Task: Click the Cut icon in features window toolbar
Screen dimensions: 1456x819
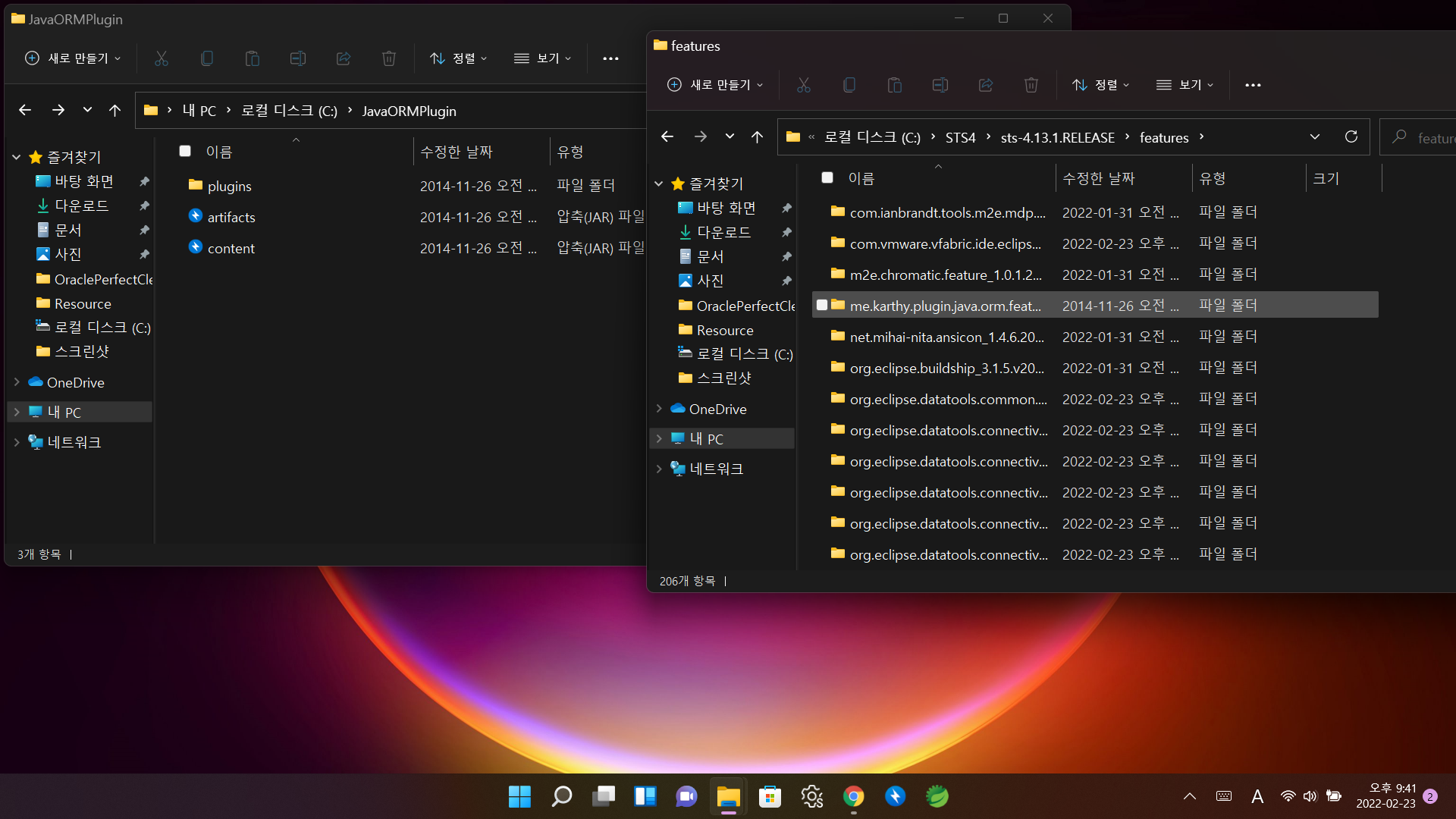Action: tap(804, 85)
